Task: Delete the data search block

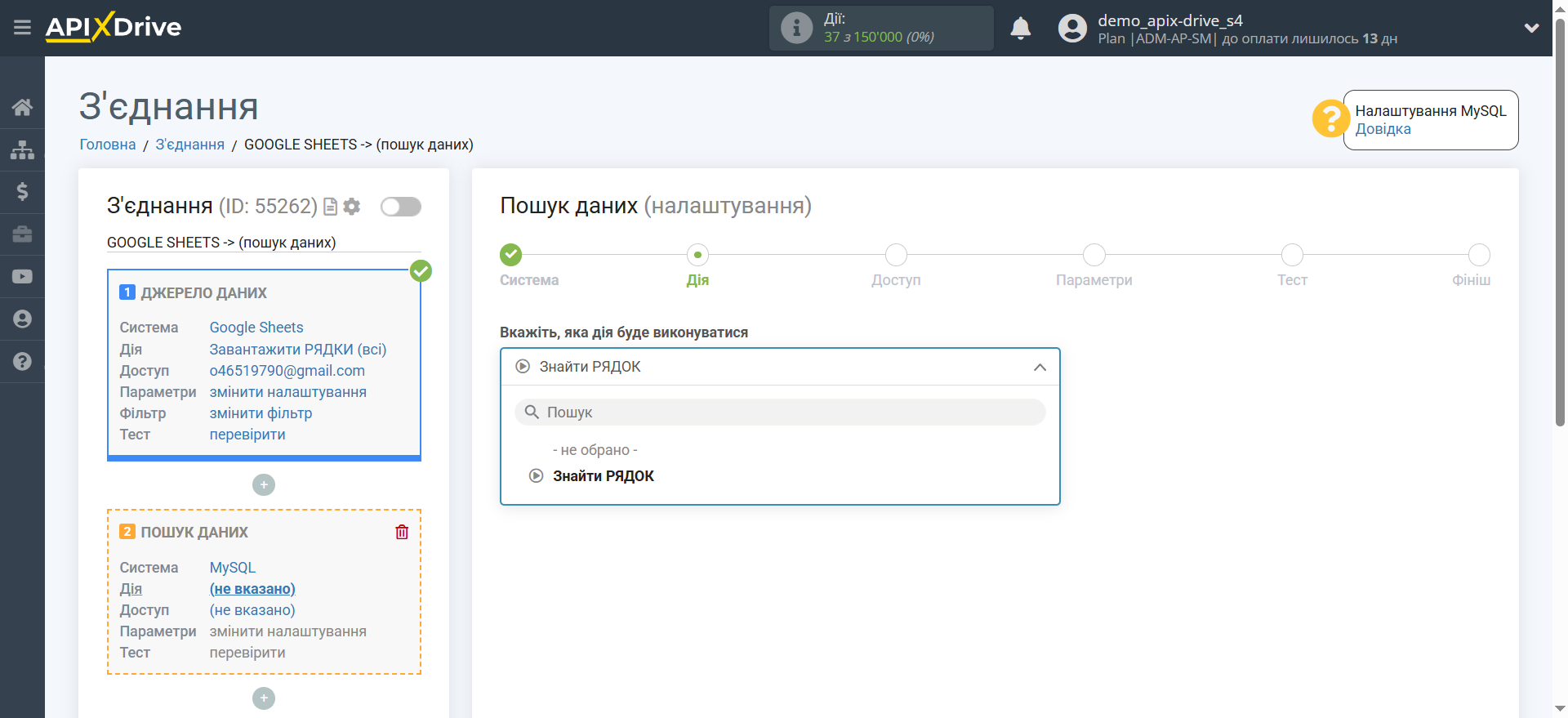Action: coord(402,532)
